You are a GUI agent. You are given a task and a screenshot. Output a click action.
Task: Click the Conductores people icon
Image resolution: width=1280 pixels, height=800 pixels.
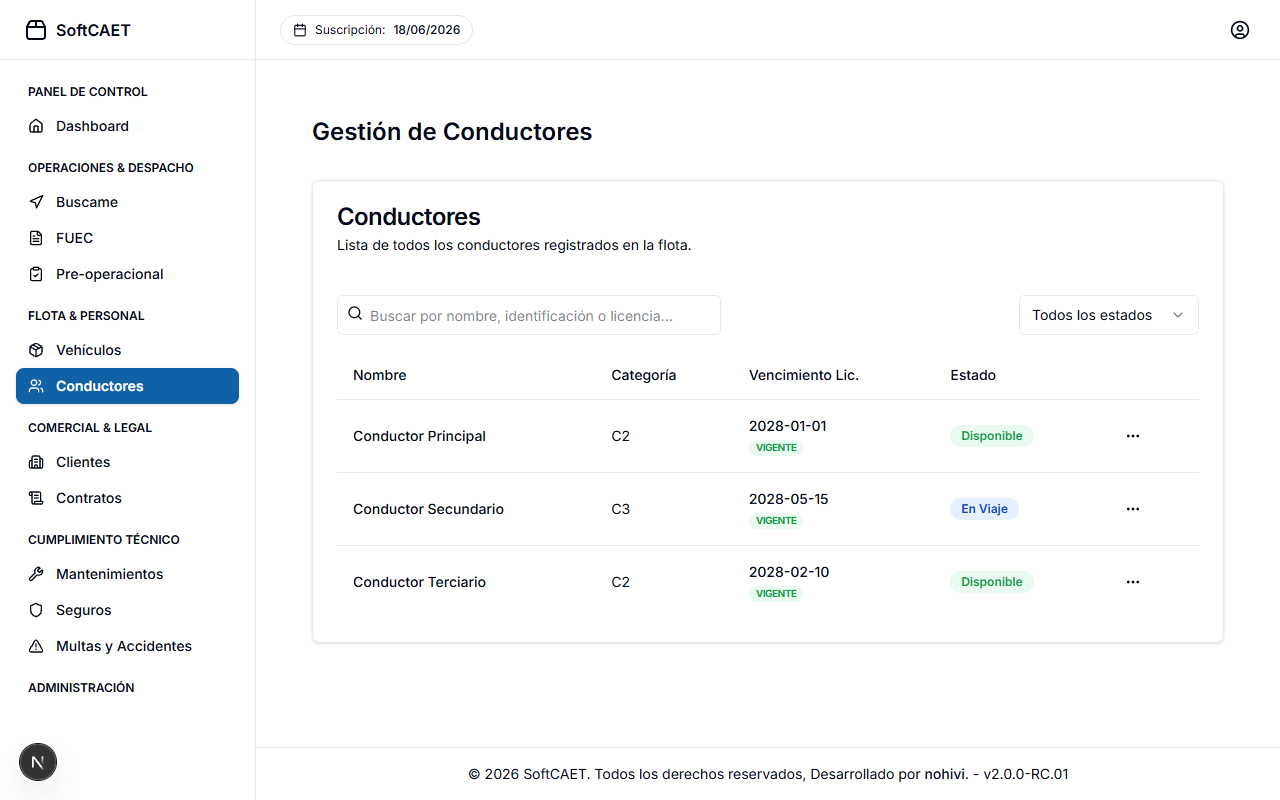[x=36, y=386]
